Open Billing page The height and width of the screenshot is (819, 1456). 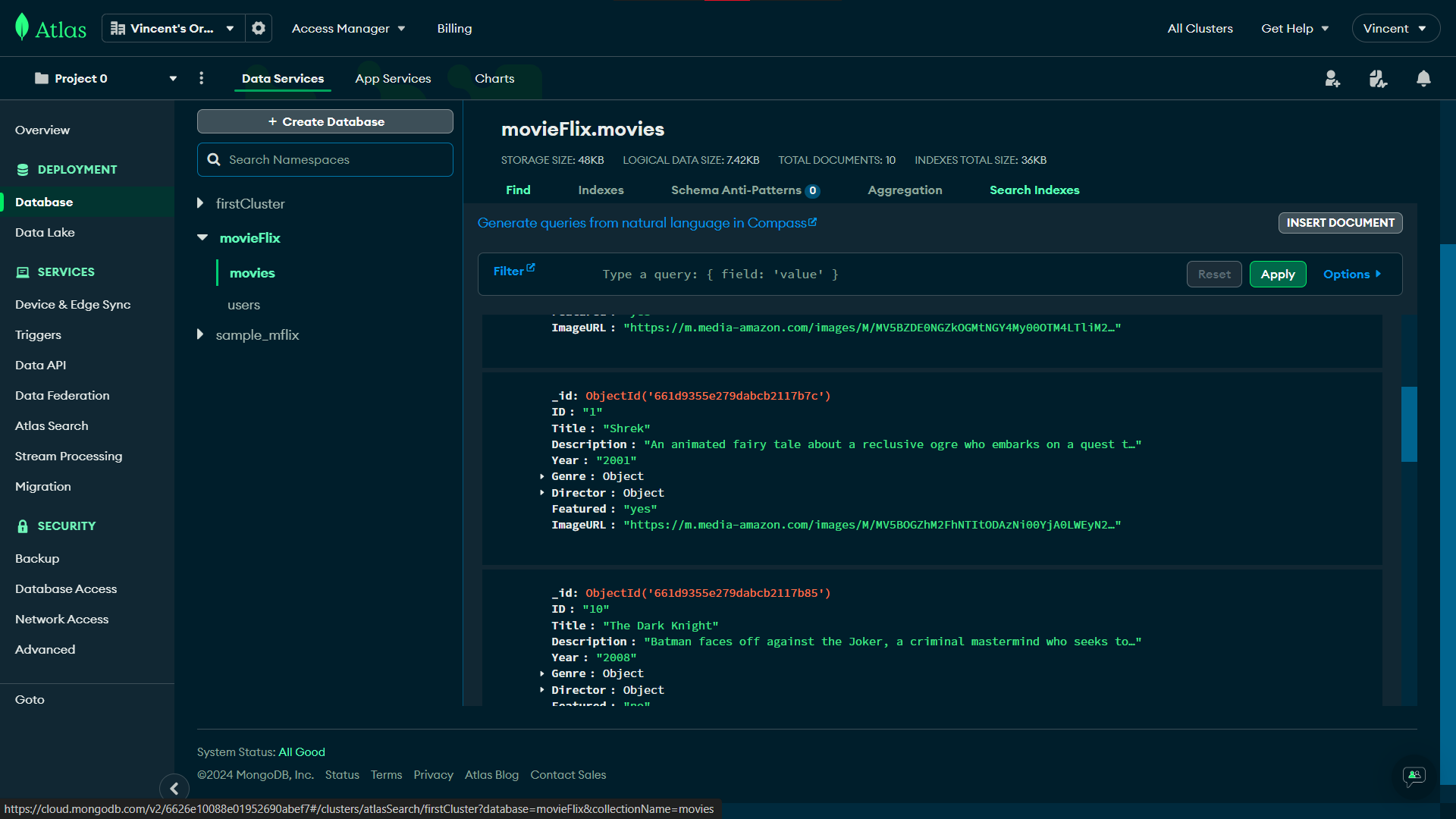454,28
